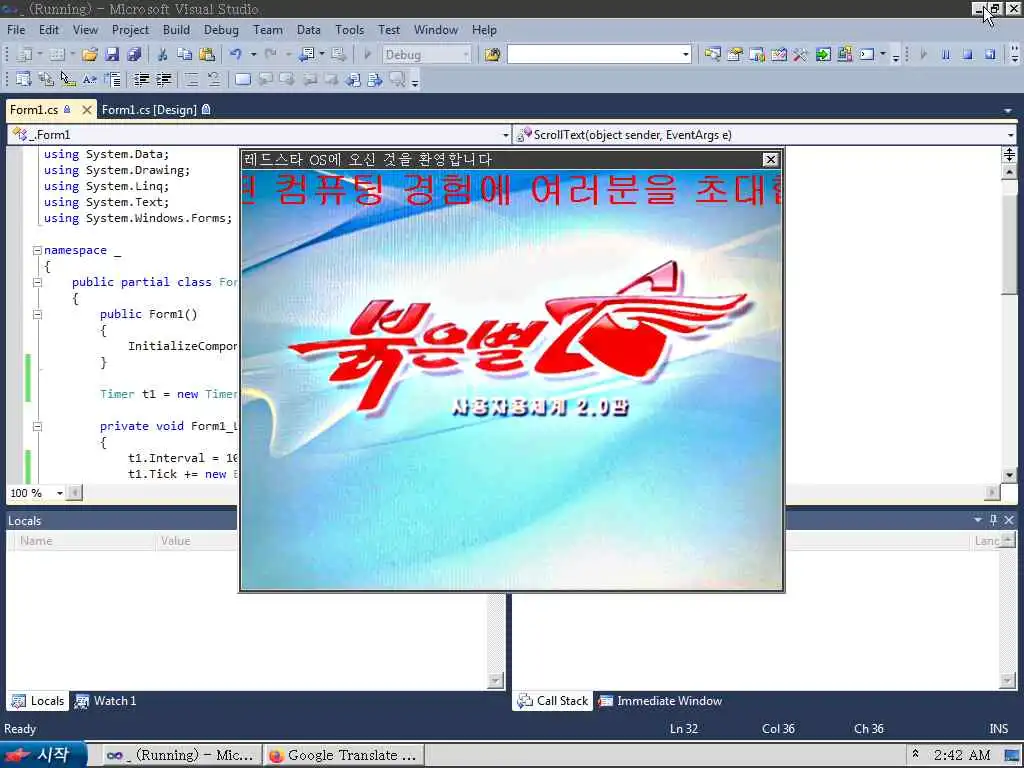Save the current file with floppy icon
Viewport: 1024px width, 768px height.
(112, 55)
